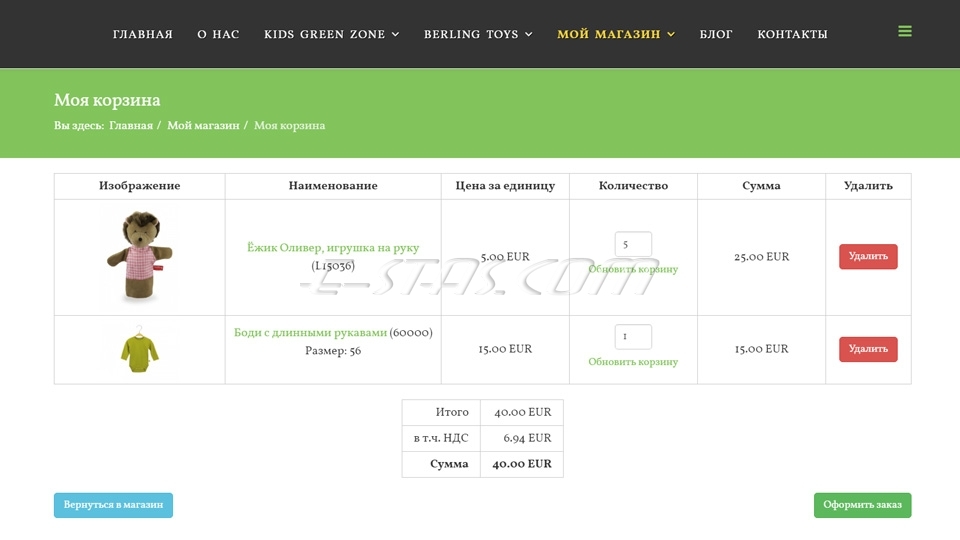Screen dimensions: 960x540
Task: Select the bold Сумма 40.00 EUR total
Action: pyautogui.click(x=522, y=463)
